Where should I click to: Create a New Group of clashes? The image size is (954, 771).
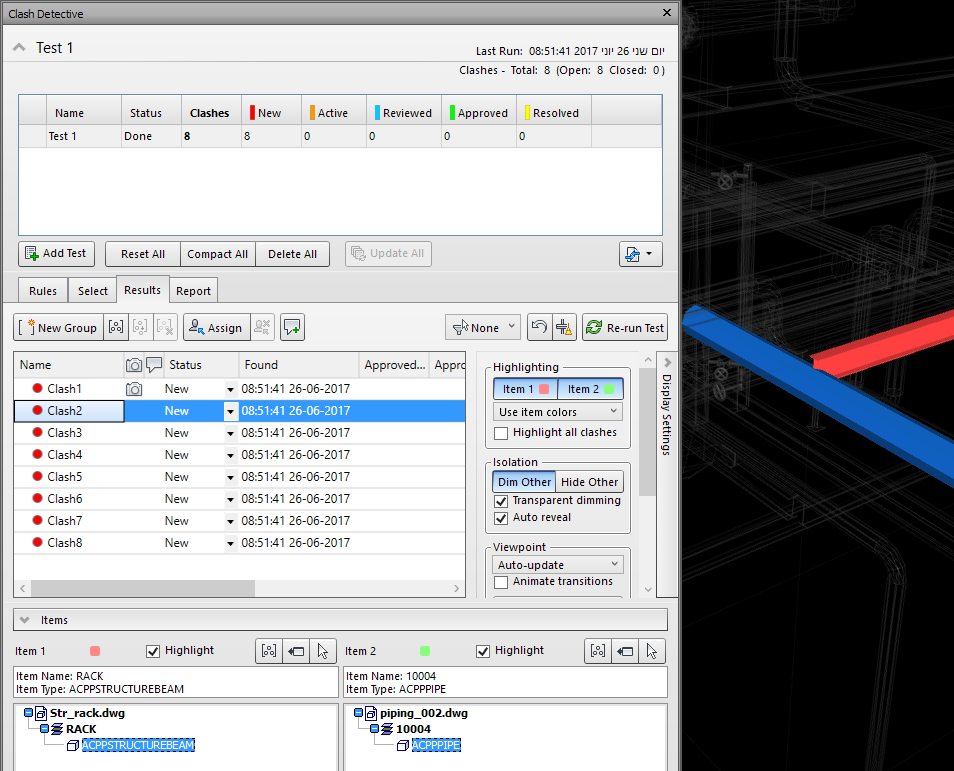[x=58, y=327]
